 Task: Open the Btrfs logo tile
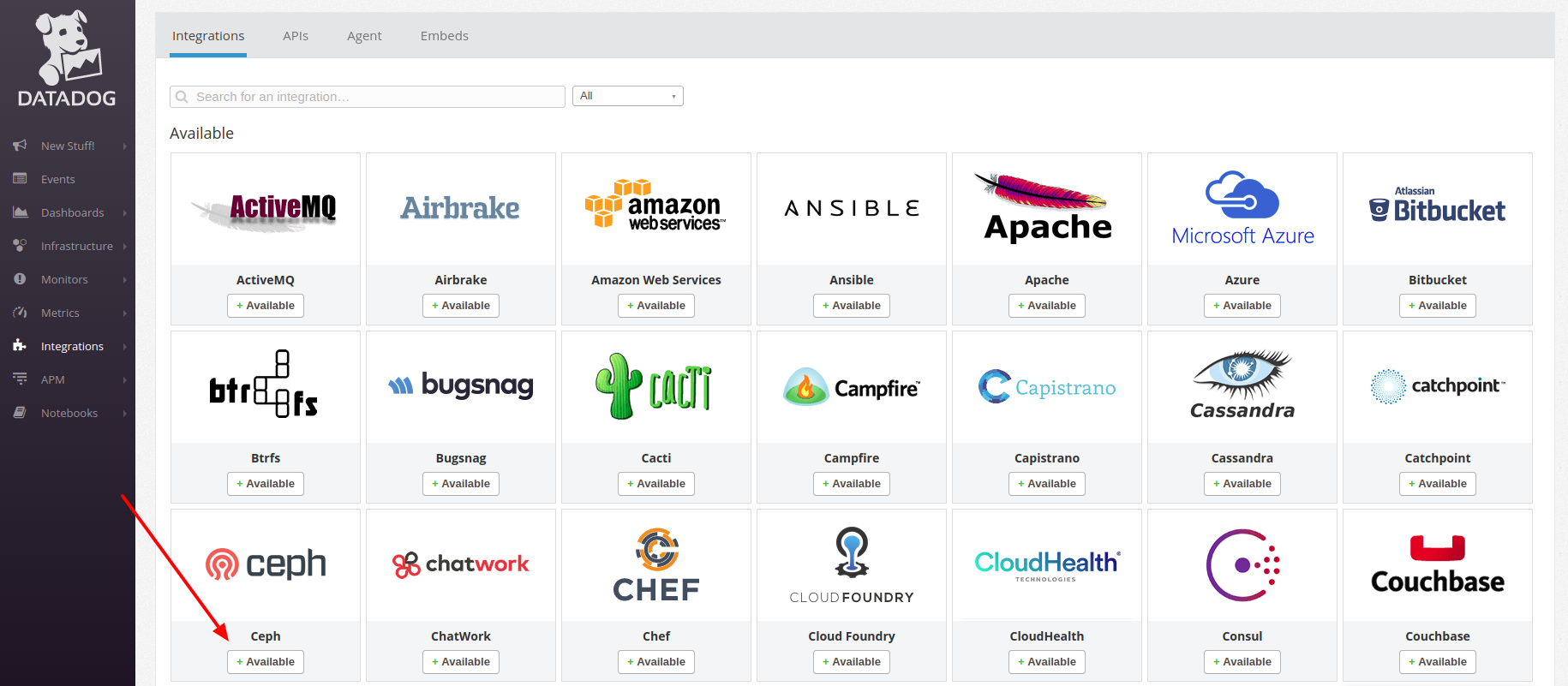[266, 384]
